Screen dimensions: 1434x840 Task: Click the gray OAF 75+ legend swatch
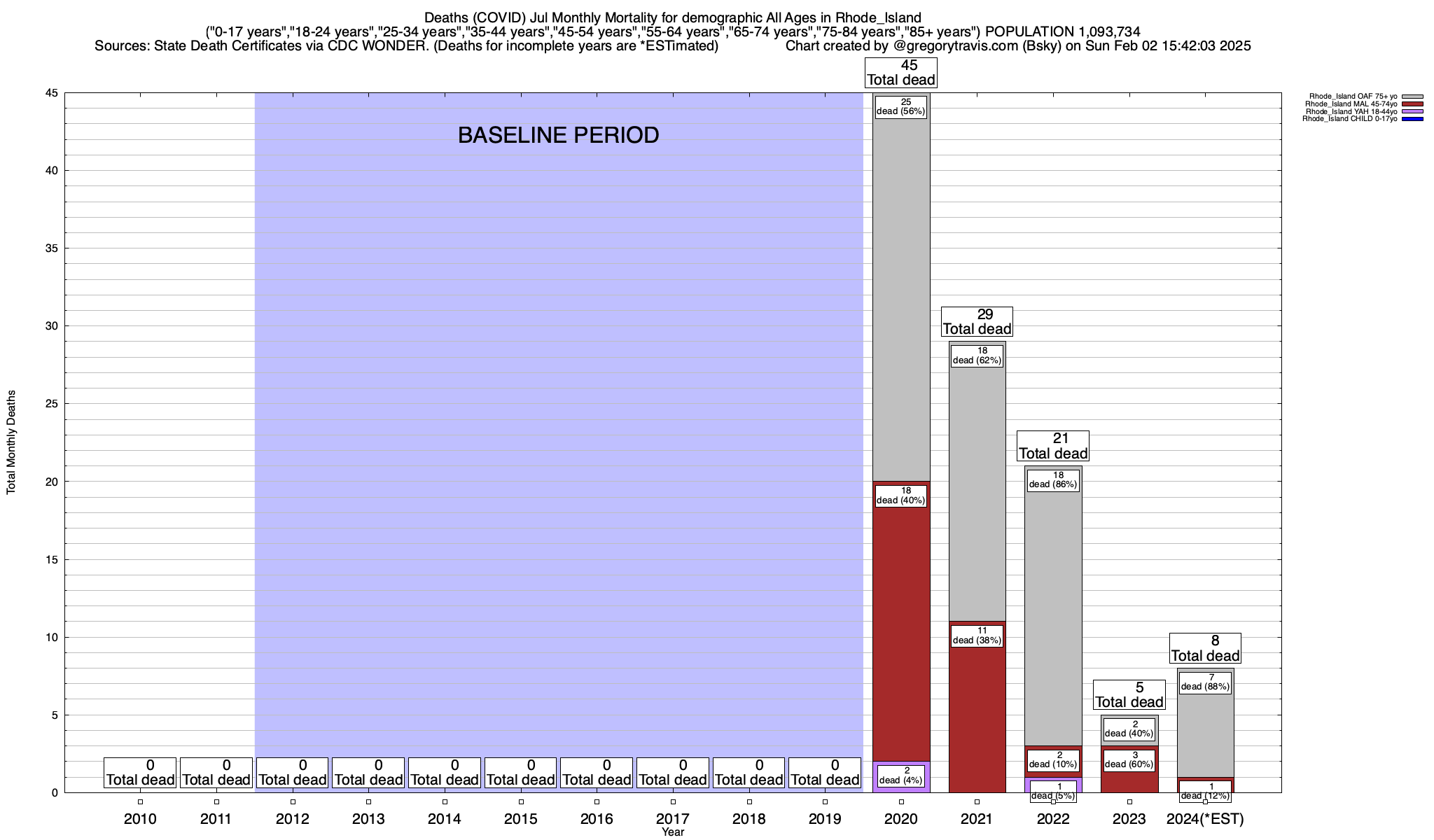[x=1412, y=97]
